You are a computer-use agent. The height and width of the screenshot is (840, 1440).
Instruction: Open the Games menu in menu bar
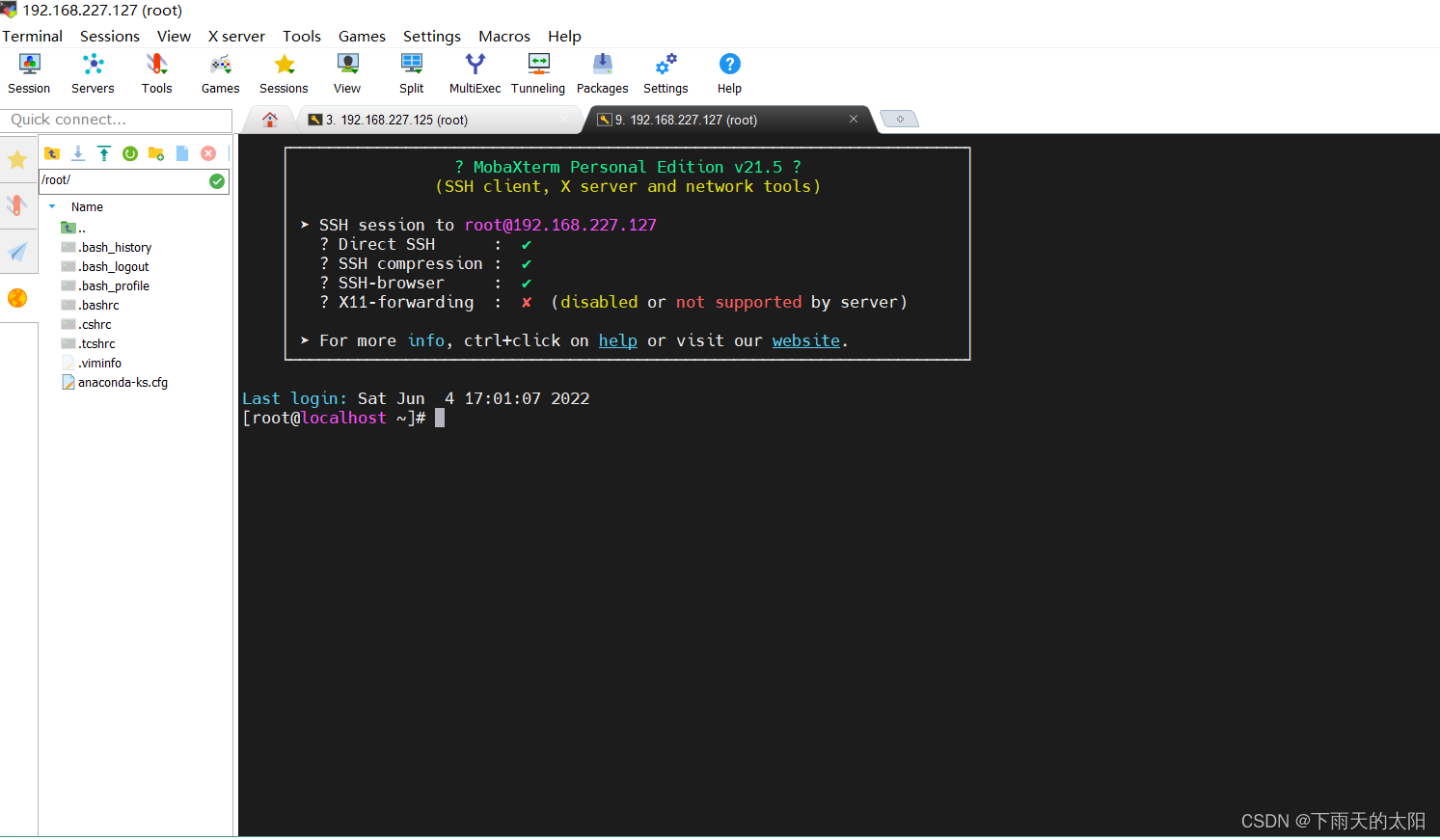(x=362, y=36)
